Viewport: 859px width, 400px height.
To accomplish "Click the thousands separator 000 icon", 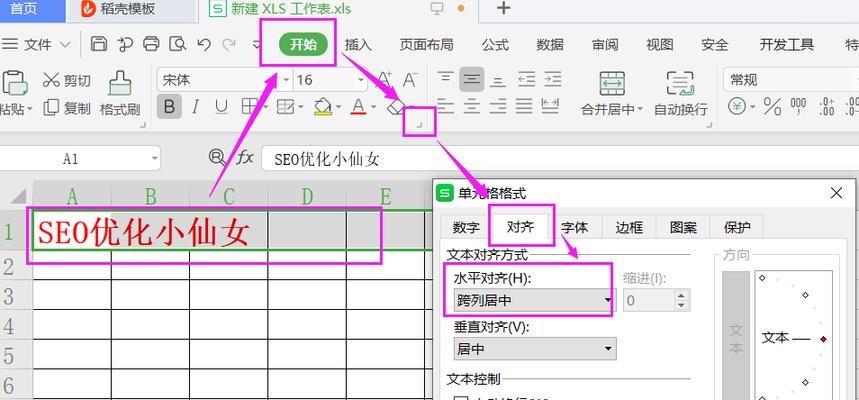I will pos(798,106).
